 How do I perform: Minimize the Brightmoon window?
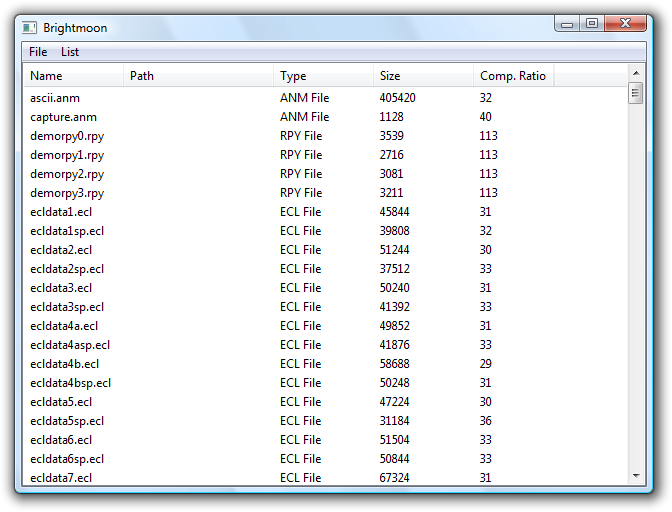(567, 24)
